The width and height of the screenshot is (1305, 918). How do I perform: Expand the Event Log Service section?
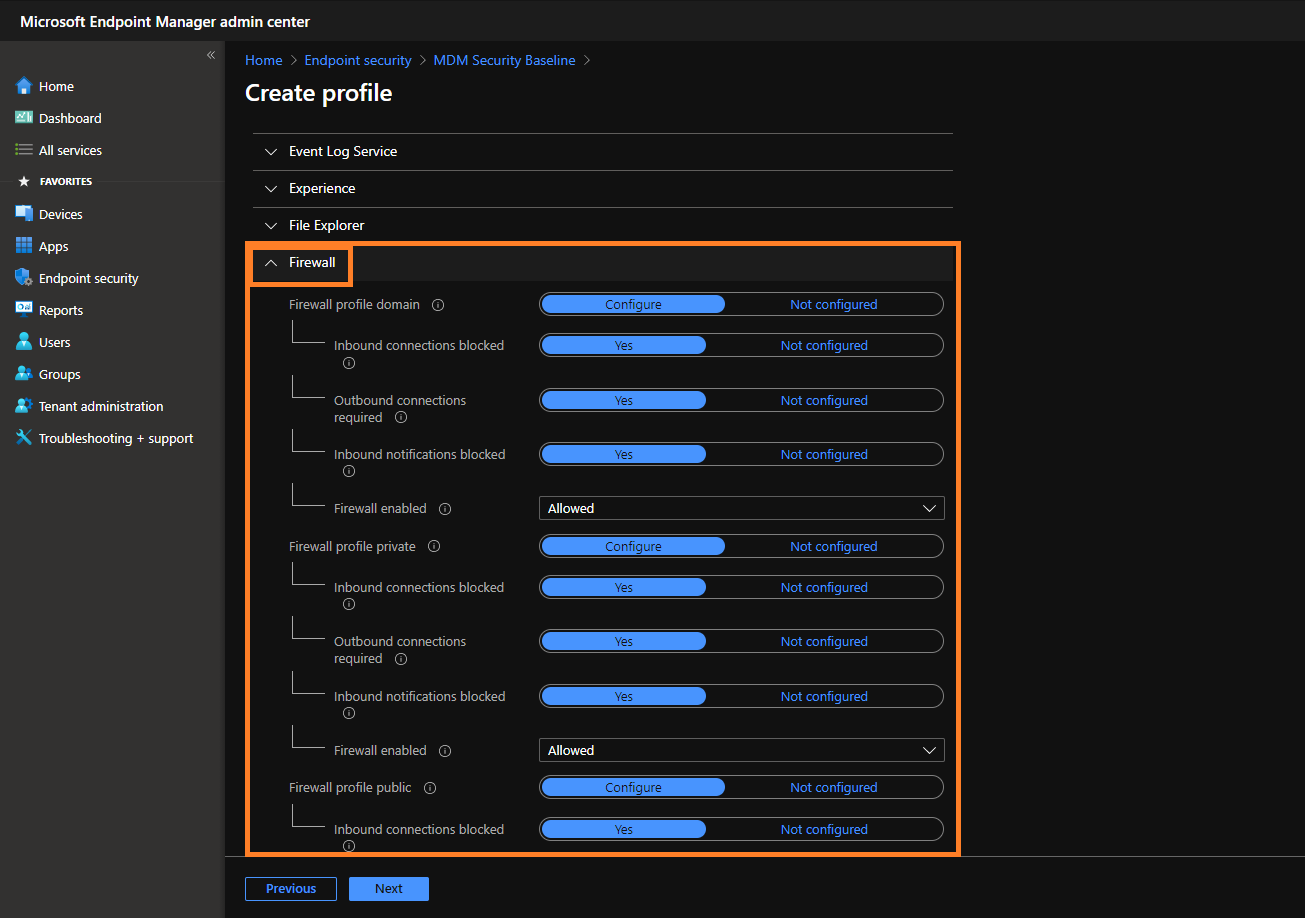[603, 152]
